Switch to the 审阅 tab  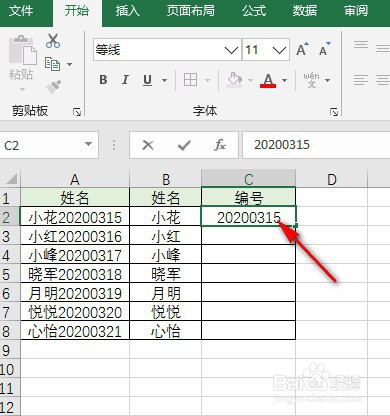(356, 11)
